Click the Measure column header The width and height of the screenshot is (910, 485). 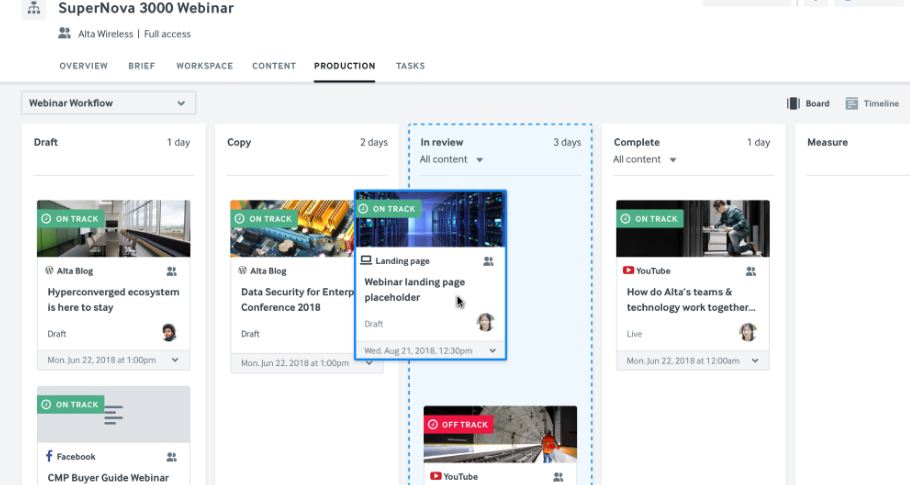point(827,142)
